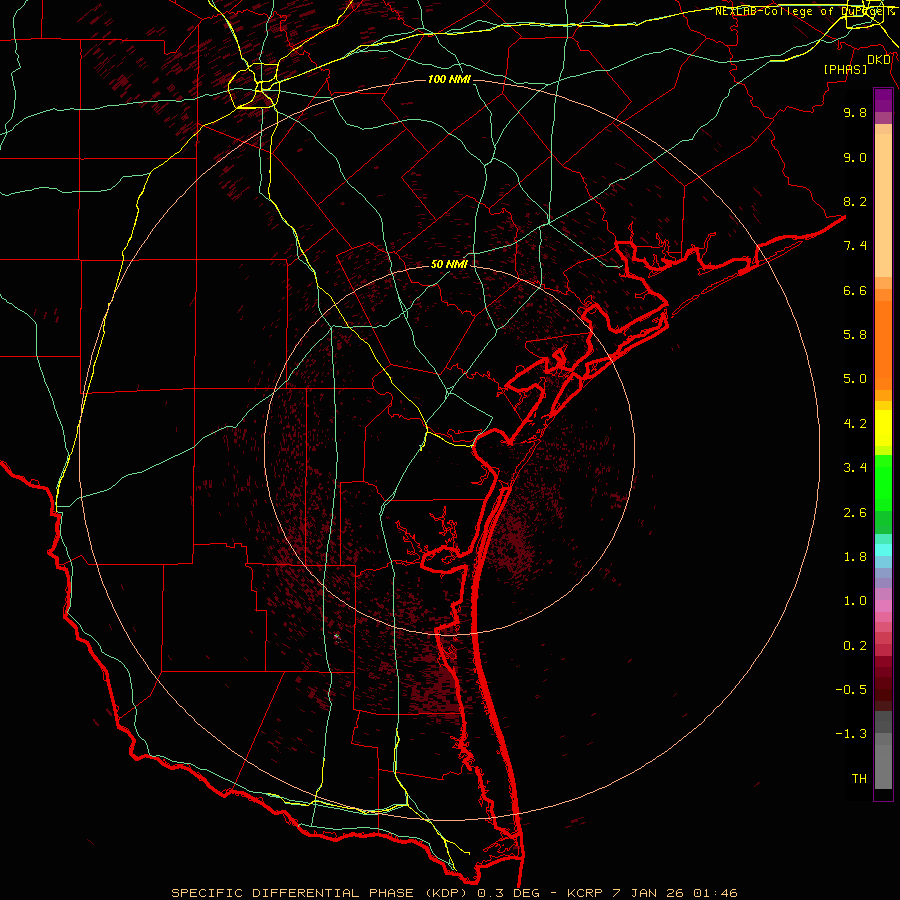900x900 pixels.
Task: Select the 6.6 value on the color scale
Action: coord(855,290)
